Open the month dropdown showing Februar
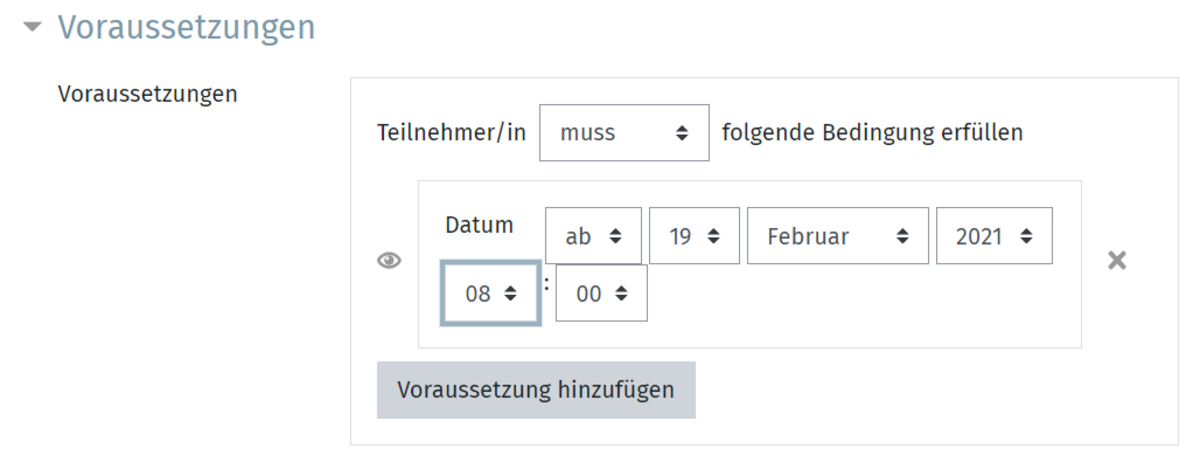Viewport: 1200px width, 462px height. click(x=837, y=236)
